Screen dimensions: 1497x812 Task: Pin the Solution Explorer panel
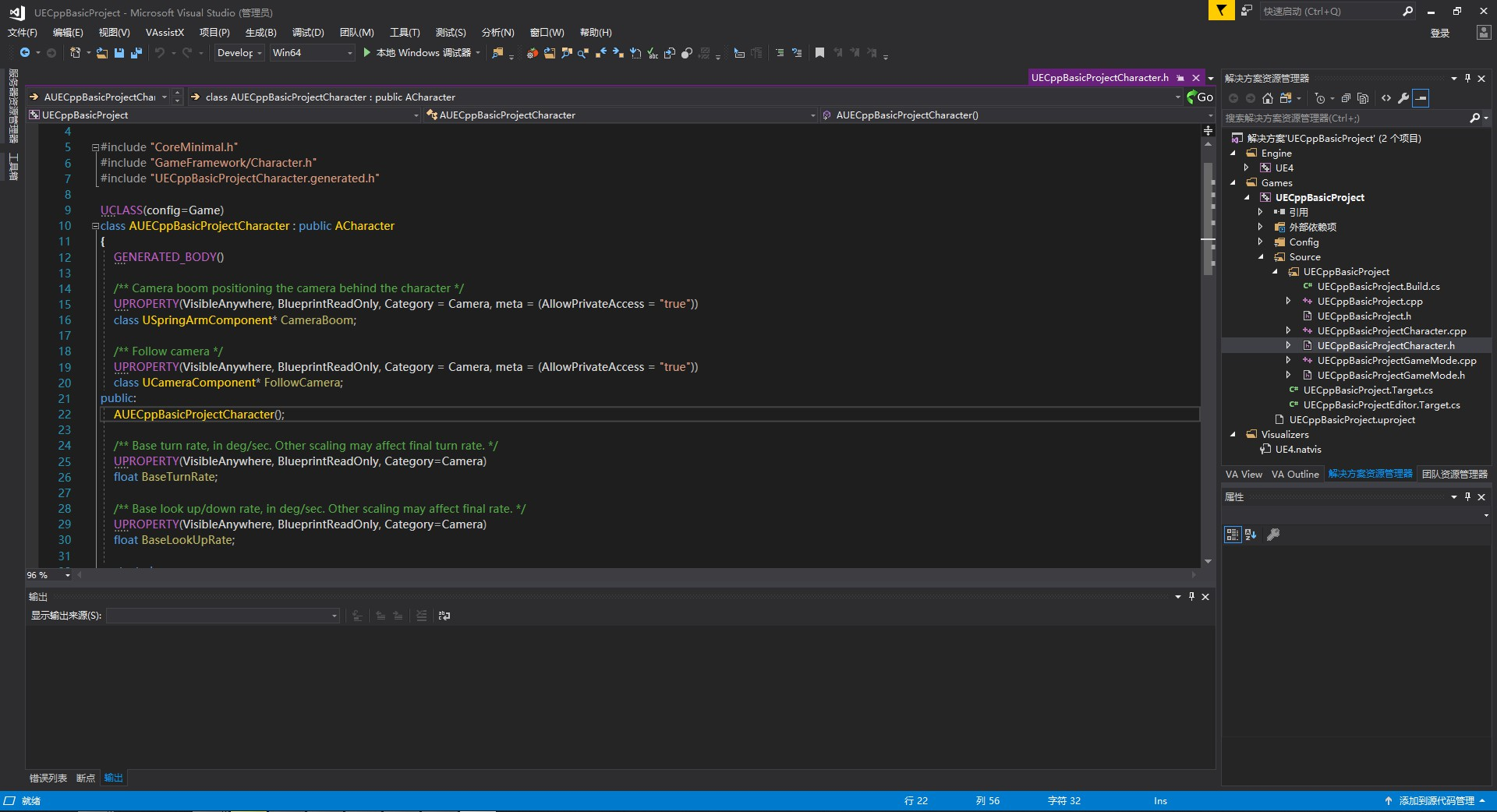[1467, 78]
